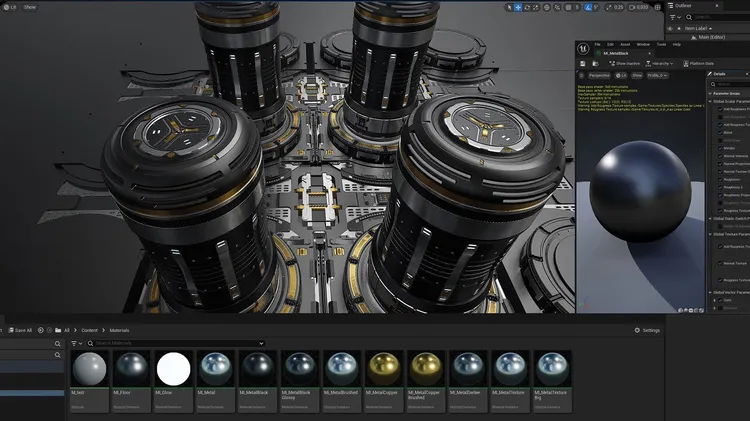This screenshot has height=421, width=750.
Task: Open the Edit menu in material editor
Action: click(x=610, y=44)
